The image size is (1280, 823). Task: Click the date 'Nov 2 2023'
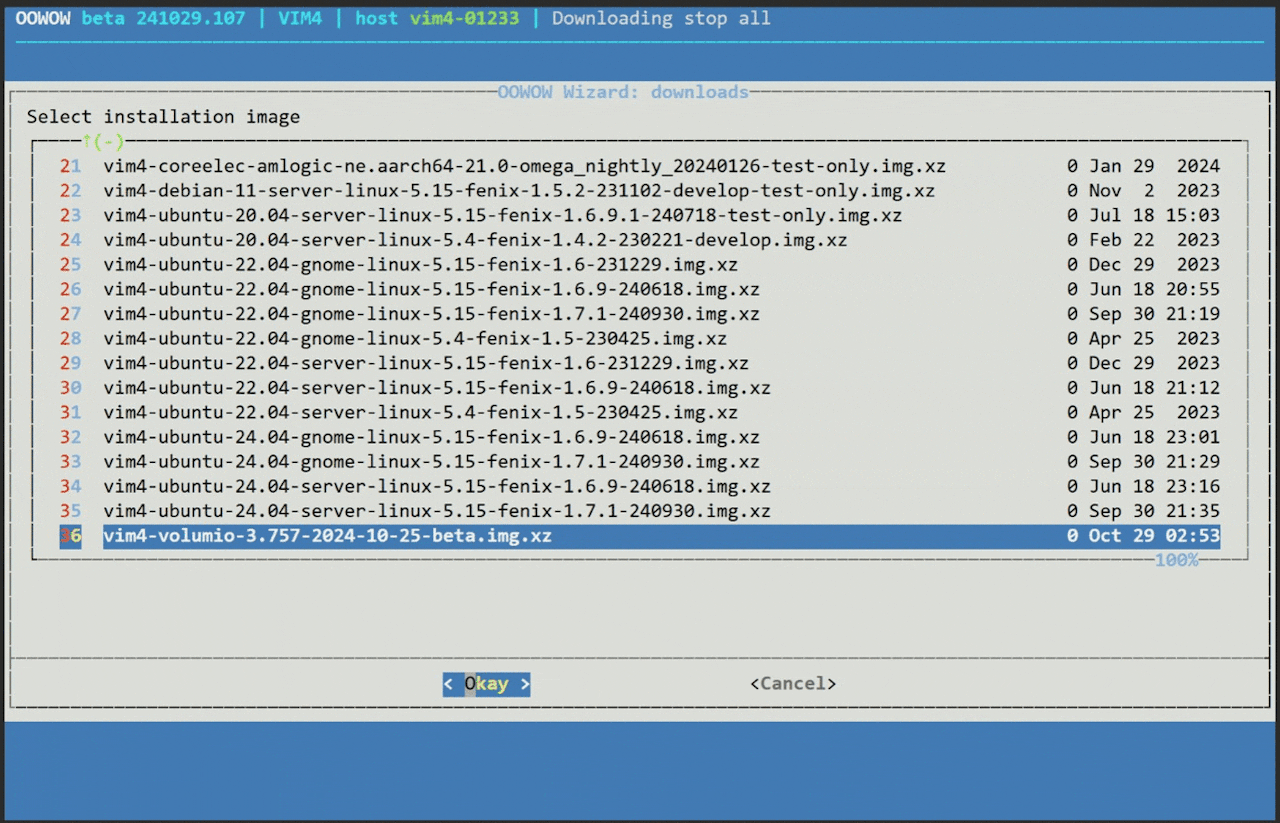(1154, 190)
